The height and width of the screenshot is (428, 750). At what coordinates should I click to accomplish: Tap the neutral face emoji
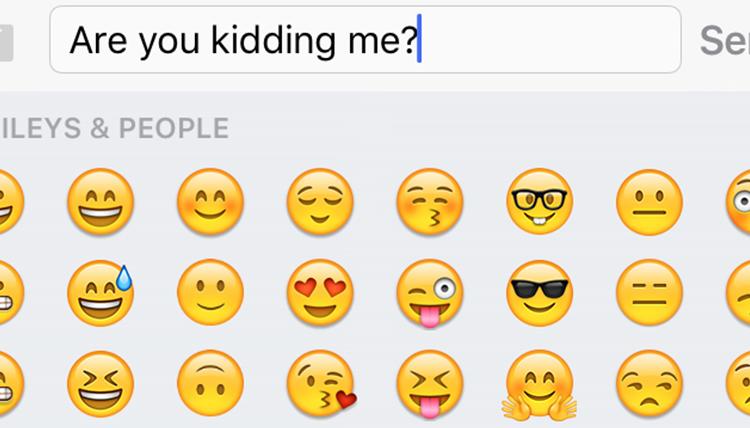pyautogui.click(x=650, y=201)
